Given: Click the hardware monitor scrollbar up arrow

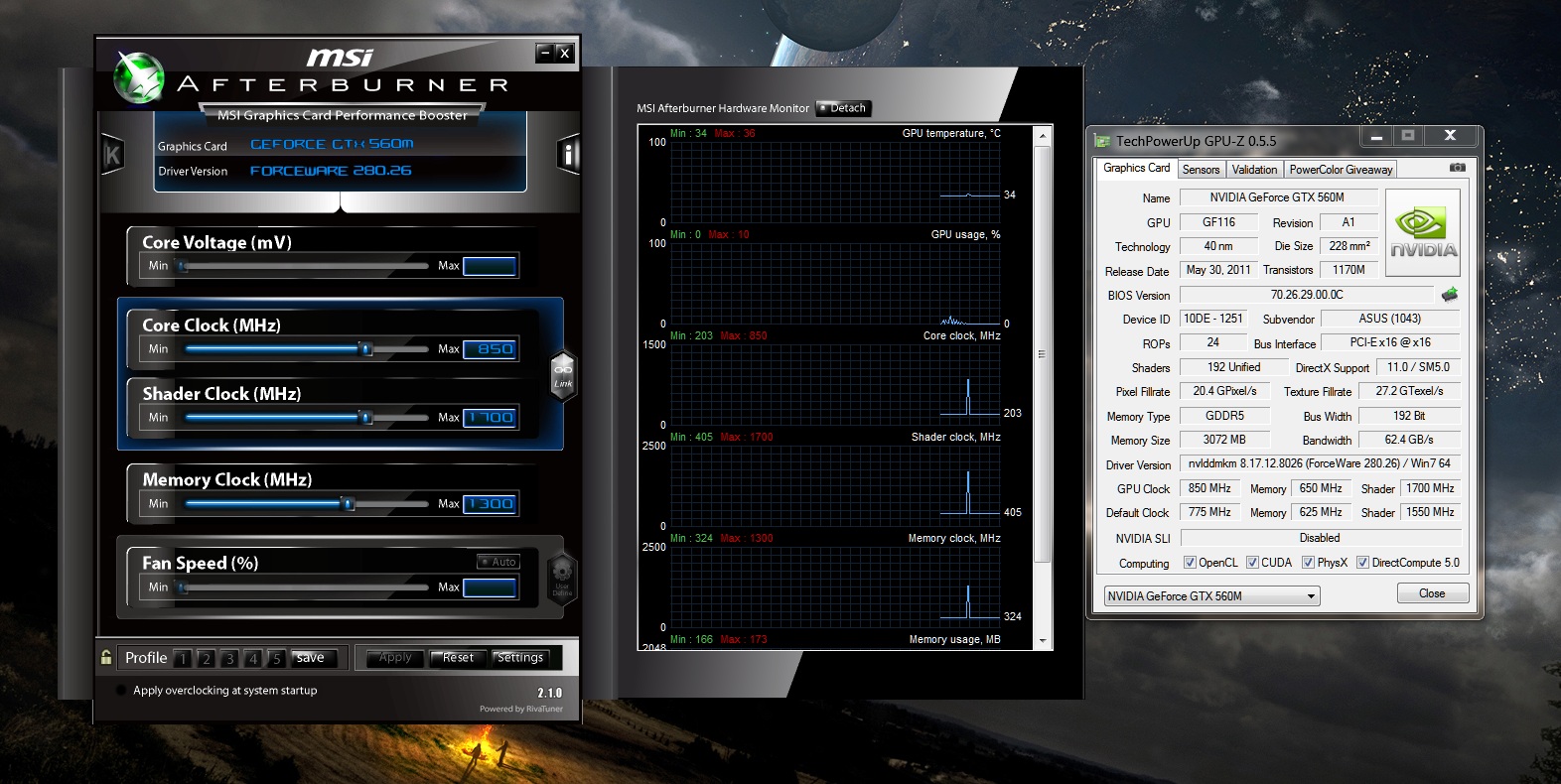Looking at the screenshot, I should point(1043,135).
